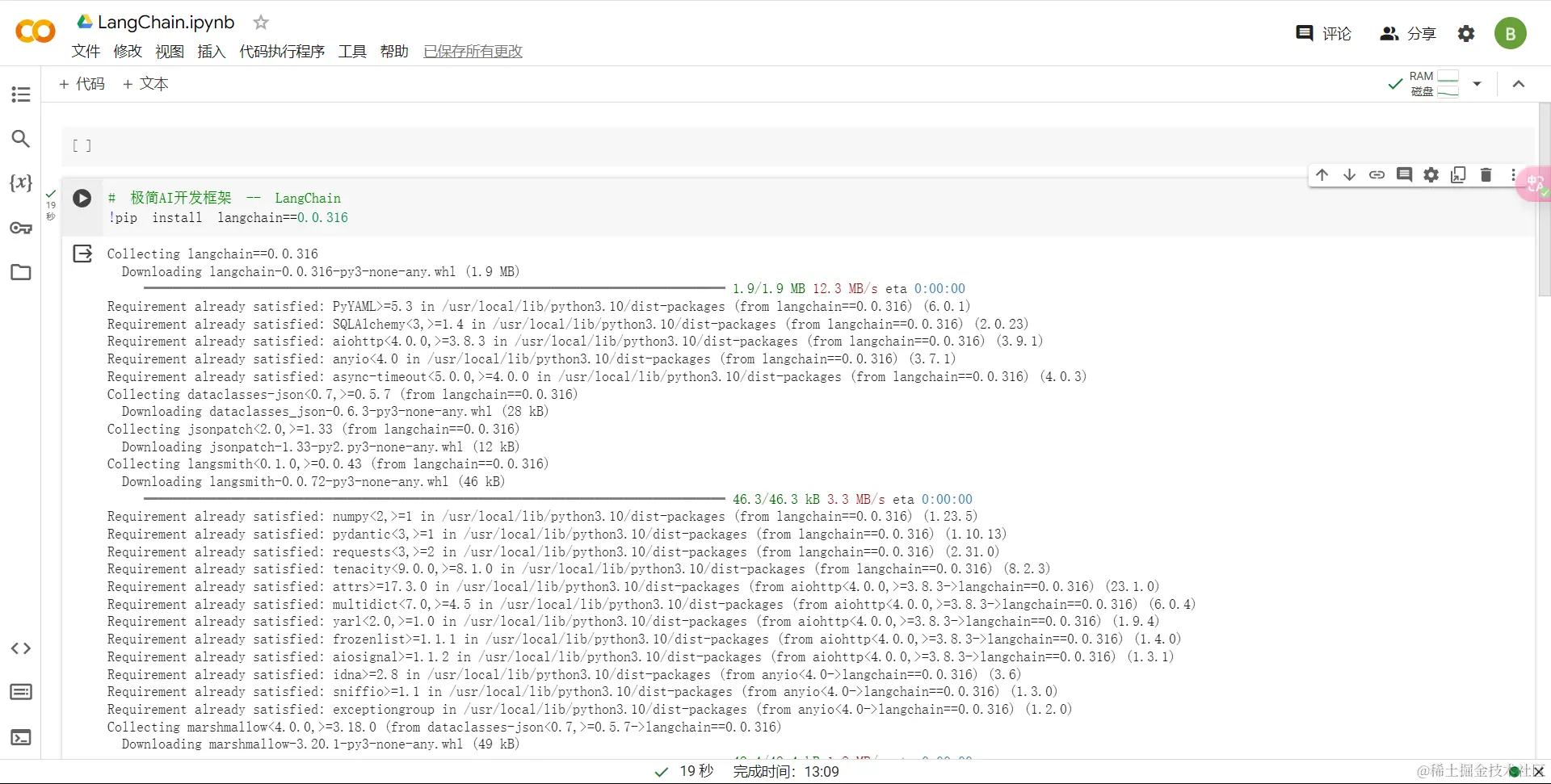Open the 代码执行程序 runtime menu

tap(282, 52)
